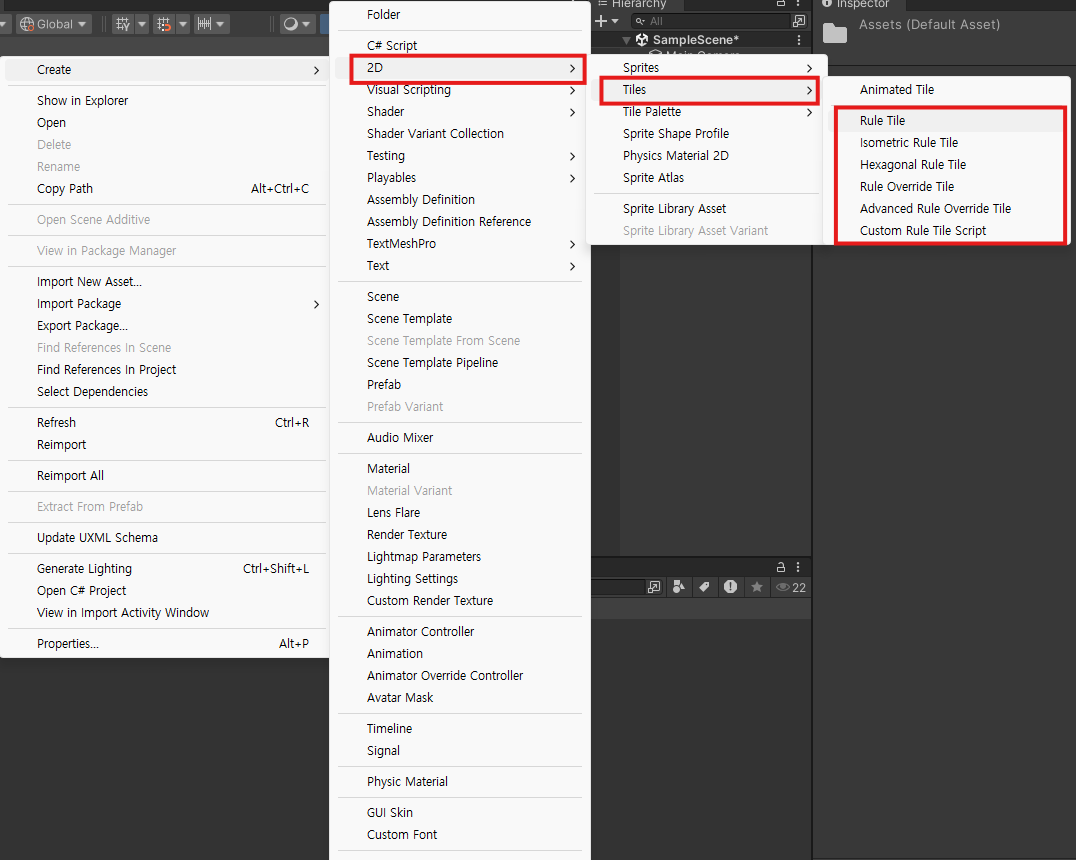Image resolution: width=1076 pixels, height=860 pixels.
Task: Select Update UXML Schema
Action: point(164,537)
